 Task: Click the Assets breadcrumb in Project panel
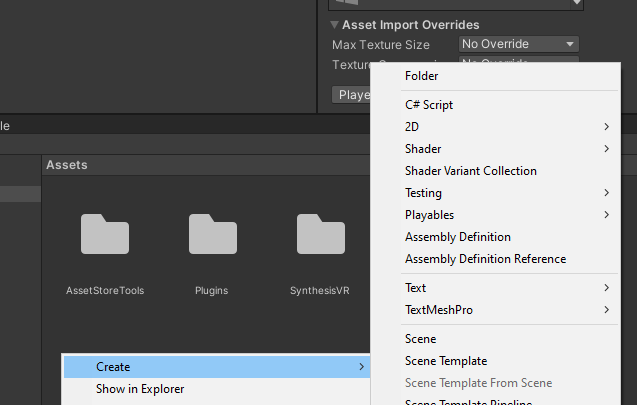point(67,165)
